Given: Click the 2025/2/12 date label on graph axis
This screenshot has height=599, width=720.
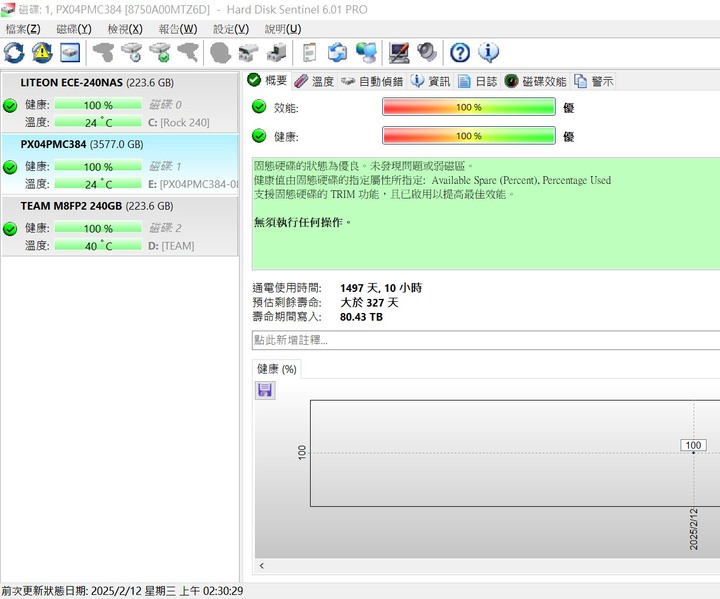Looking at the screenshot, I should tap(693, 529).
